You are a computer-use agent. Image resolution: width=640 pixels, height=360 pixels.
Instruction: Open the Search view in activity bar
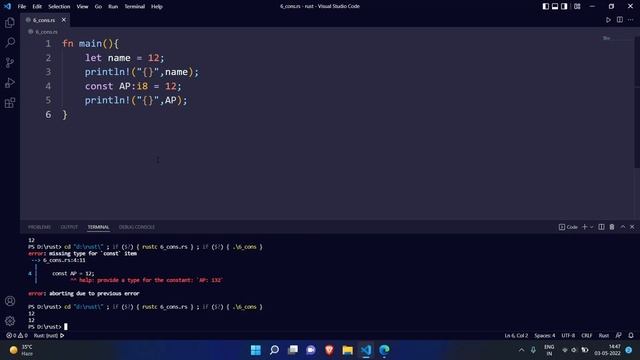10,42
